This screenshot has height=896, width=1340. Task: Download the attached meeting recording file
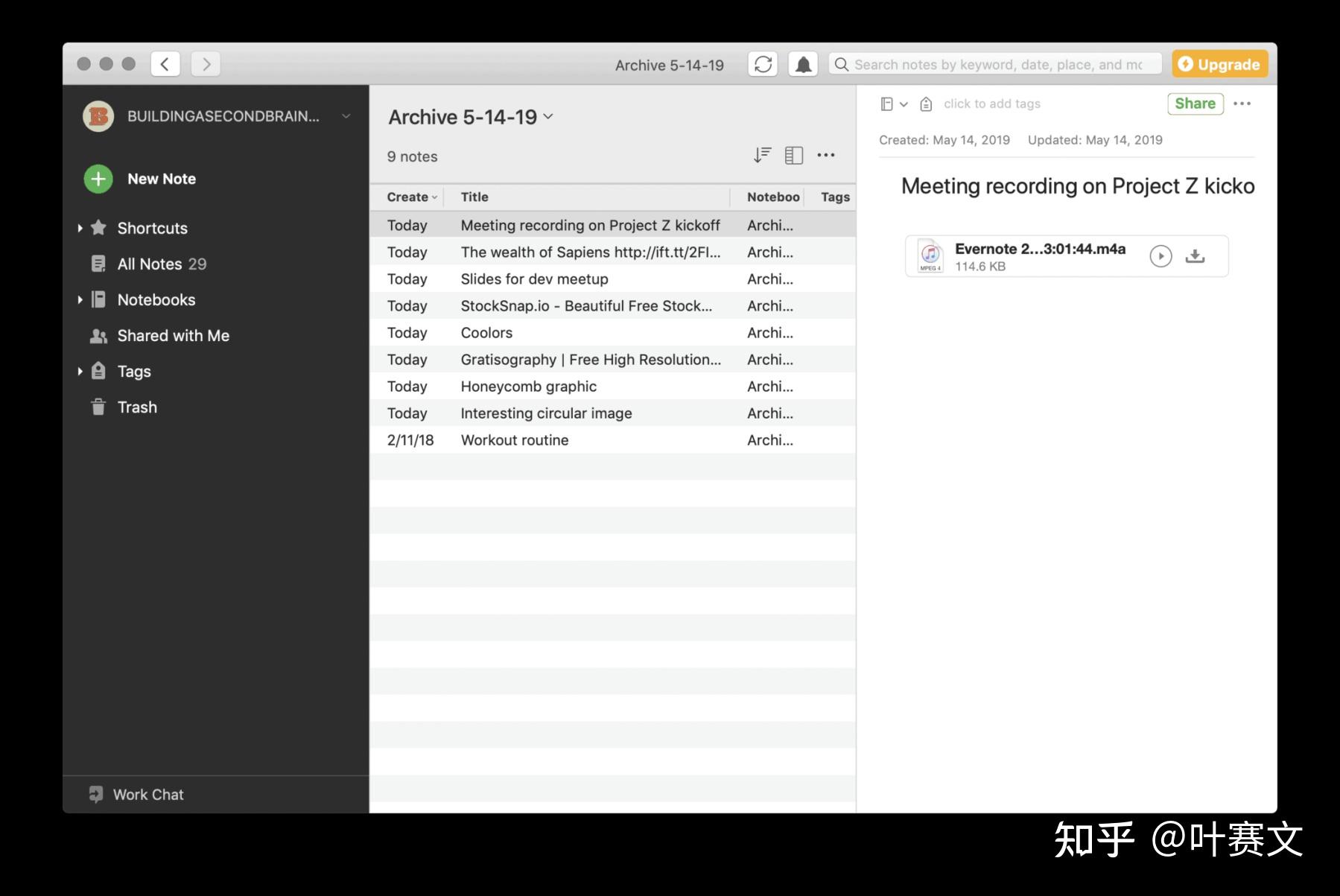tap(1195, 255)
